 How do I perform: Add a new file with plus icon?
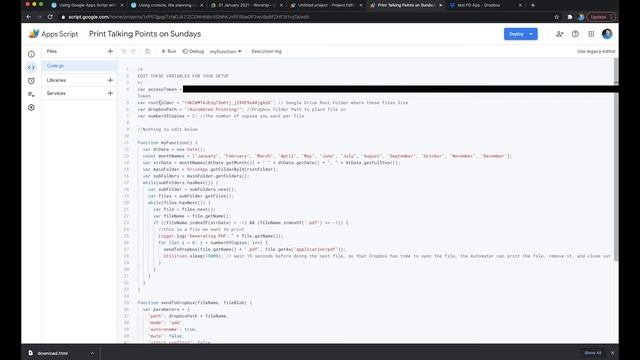click(x=110, y=51)
